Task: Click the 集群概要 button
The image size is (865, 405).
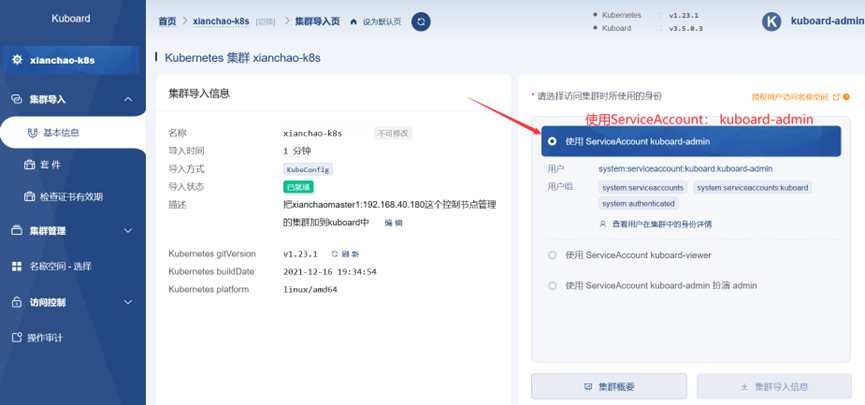Action: [609, 386]
